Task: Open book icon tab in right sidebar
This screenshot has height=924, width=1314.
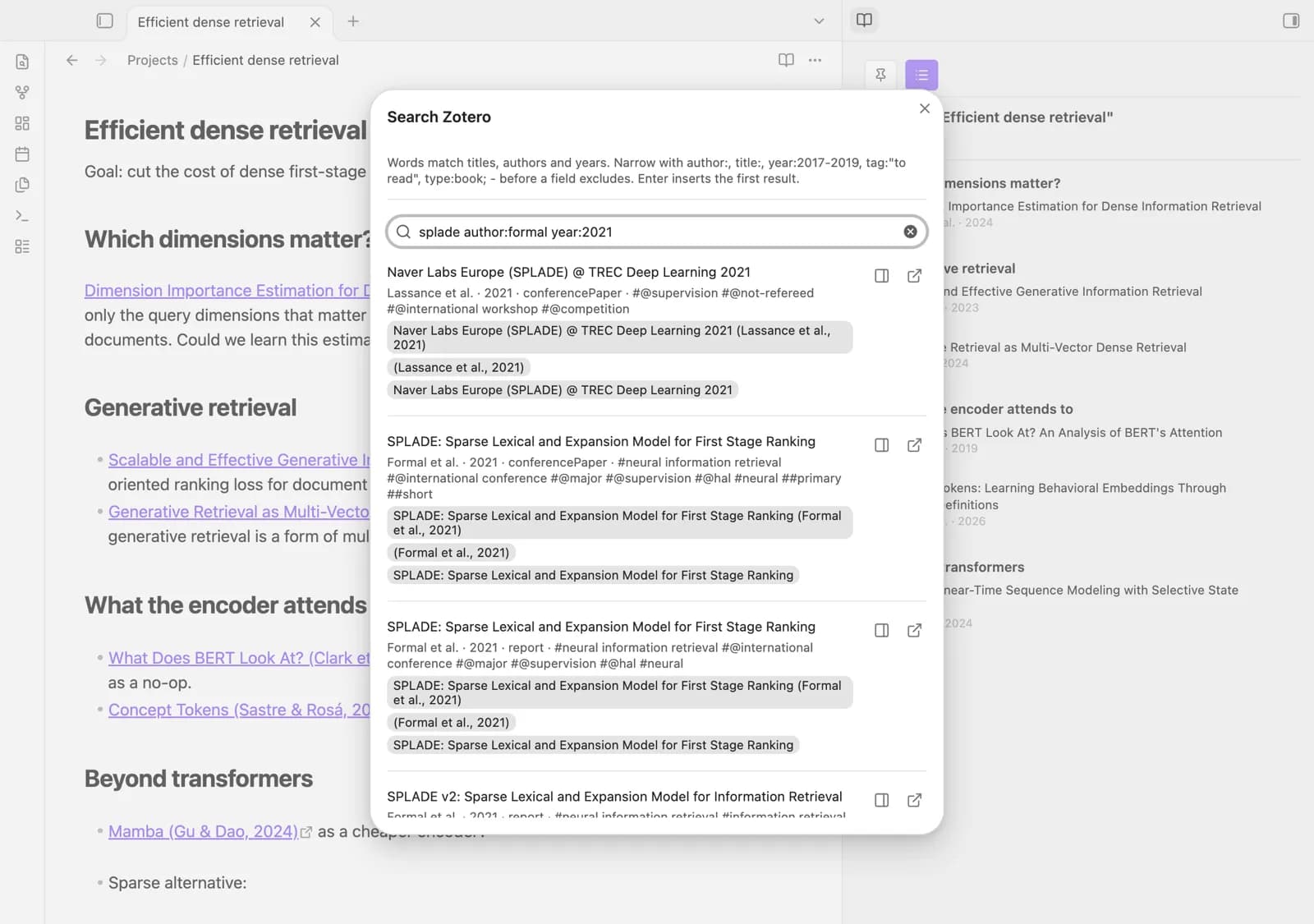Action: 864,20
